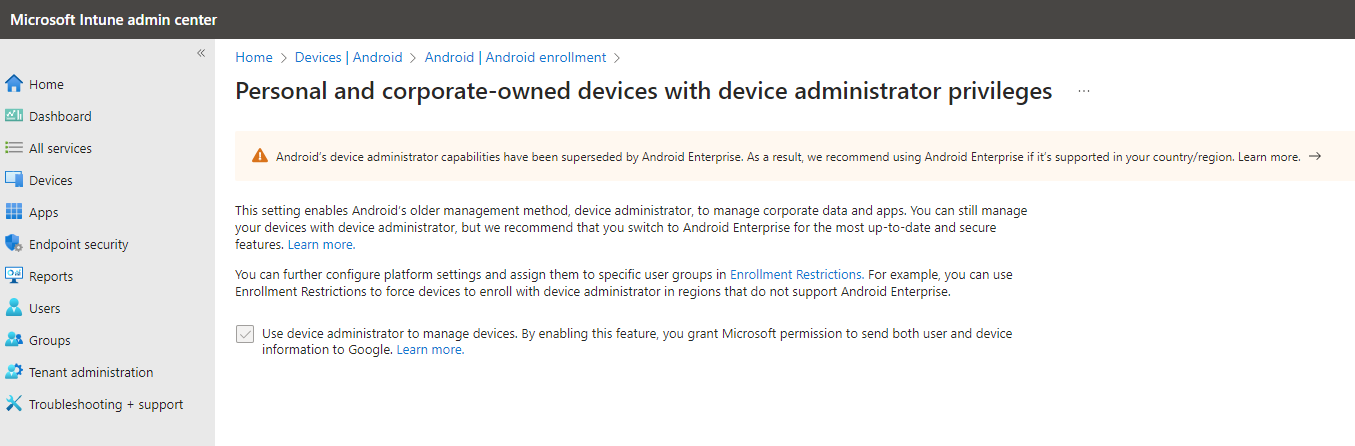Open the Groups people icon
This screenshot has height=446, width=1355.
point(14,340)
